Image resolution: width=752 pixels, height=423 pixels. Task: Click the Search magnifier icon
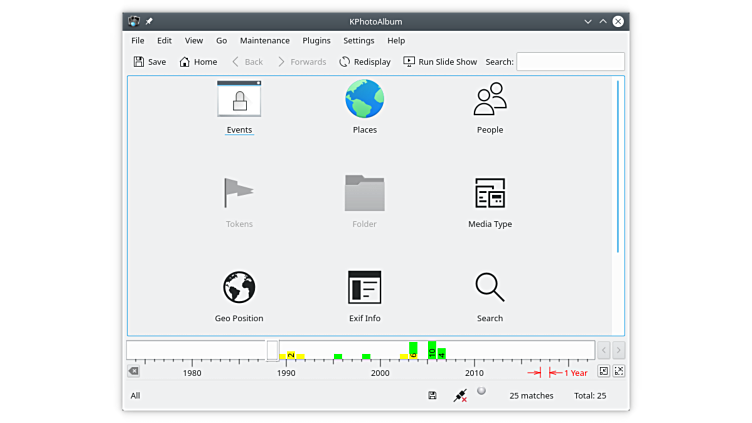pyautogui.click(x=489, y=288)
